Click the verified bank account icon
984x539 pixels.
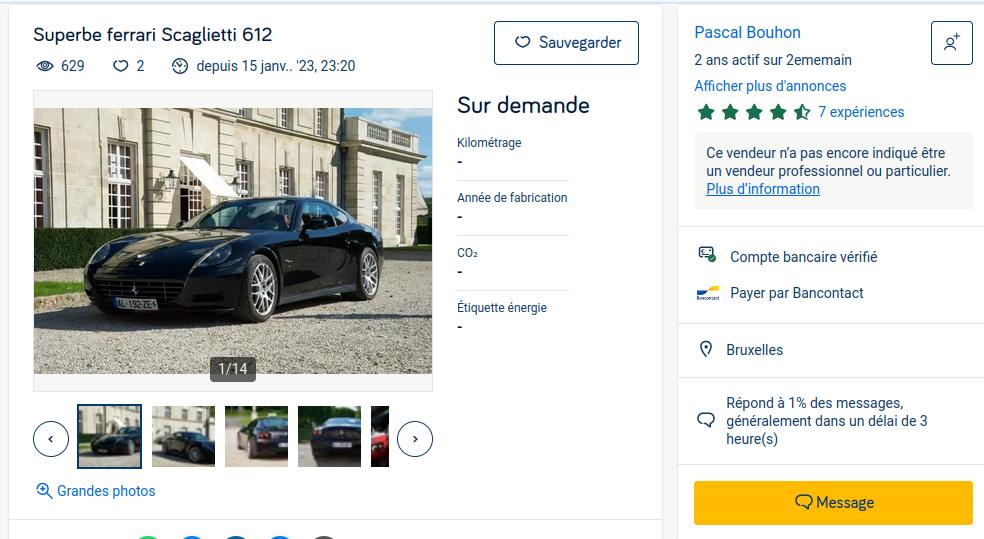pos(707,256)
